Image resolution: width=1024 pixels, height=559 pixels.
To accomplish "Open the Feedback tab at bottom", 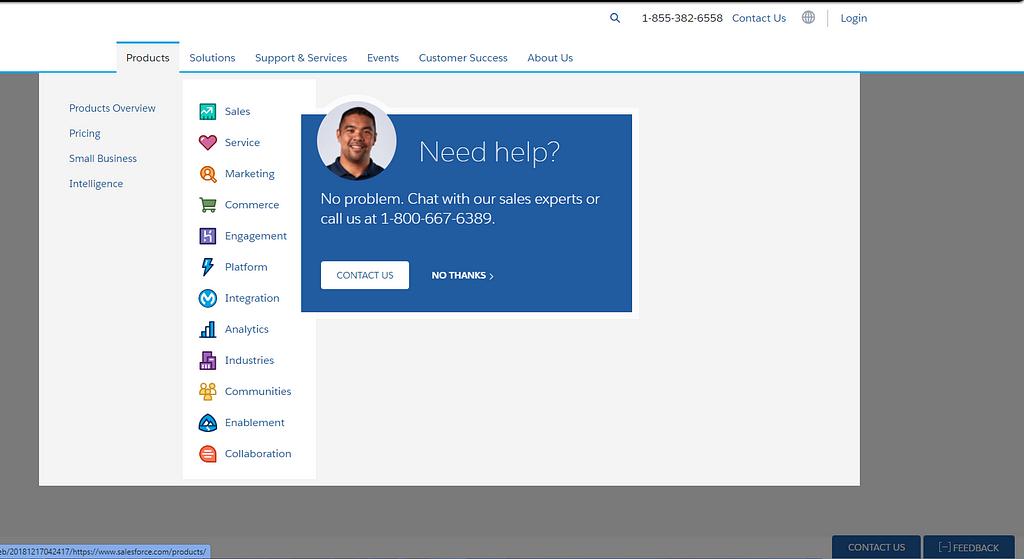I will (x=968, y=547).
